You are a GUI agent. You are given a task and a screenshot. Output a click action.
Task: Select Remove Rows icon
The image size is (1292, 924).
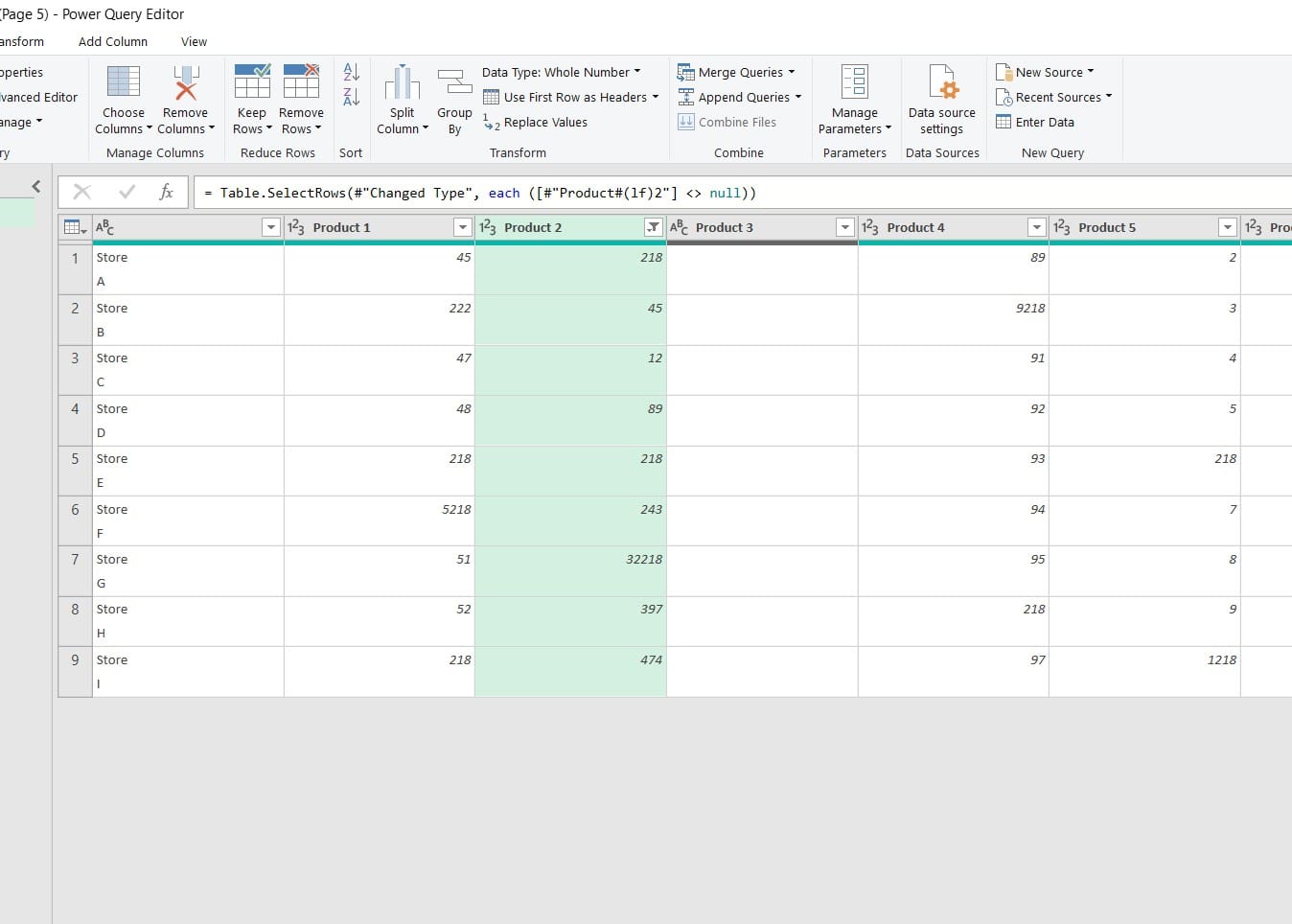(301, 81)
